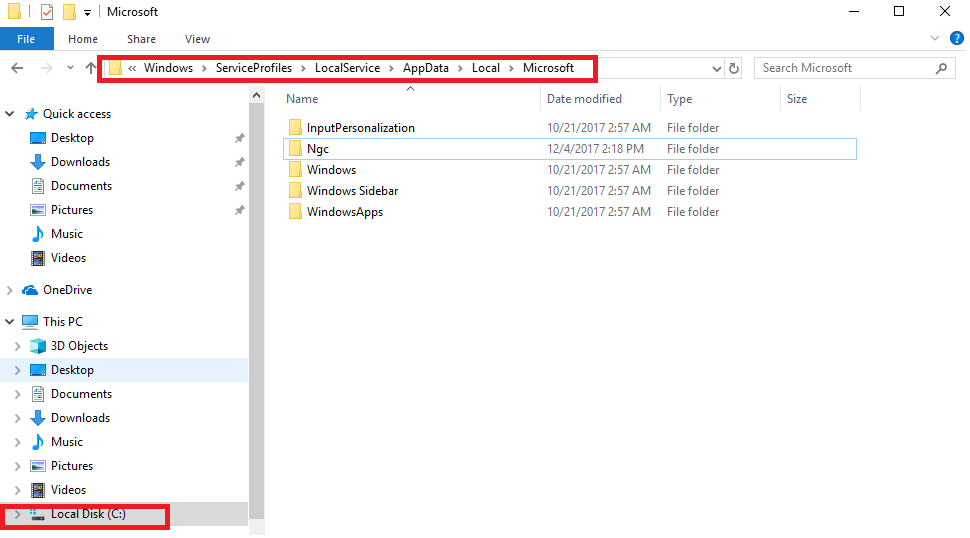Expand 3D Objects under This PC

pyautogui.click(x=18, y=346)
